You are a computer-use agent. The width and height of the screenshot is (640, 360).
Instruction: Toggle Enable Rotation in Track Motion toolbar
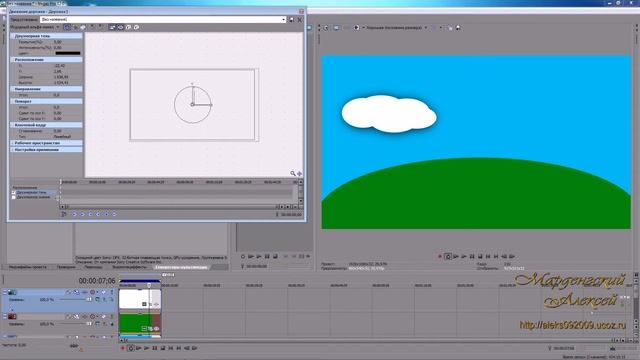coord(67,27)
